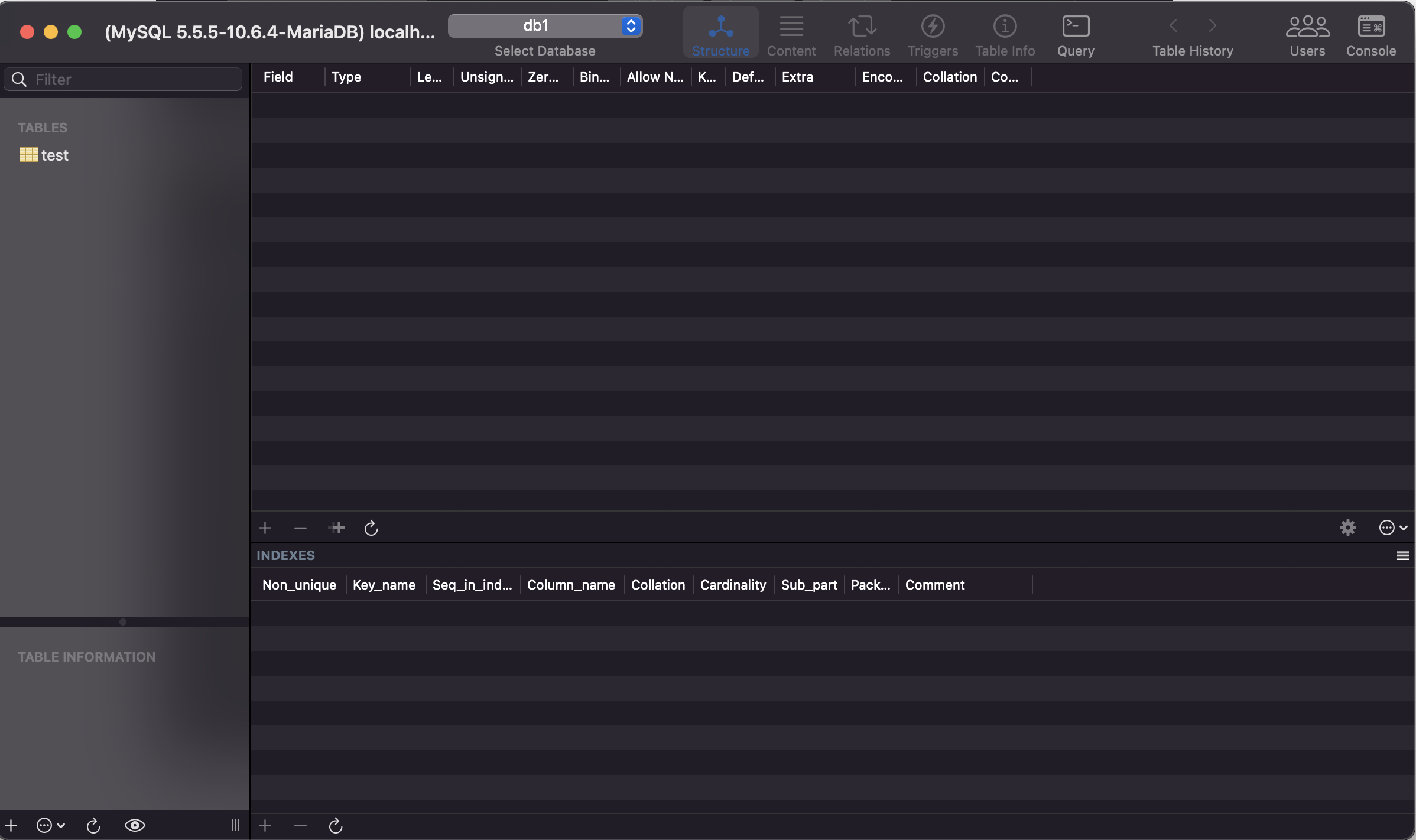Navigate back in Table History
The height and width of the screenshot is (840, 1416).
coord(1173,26)
